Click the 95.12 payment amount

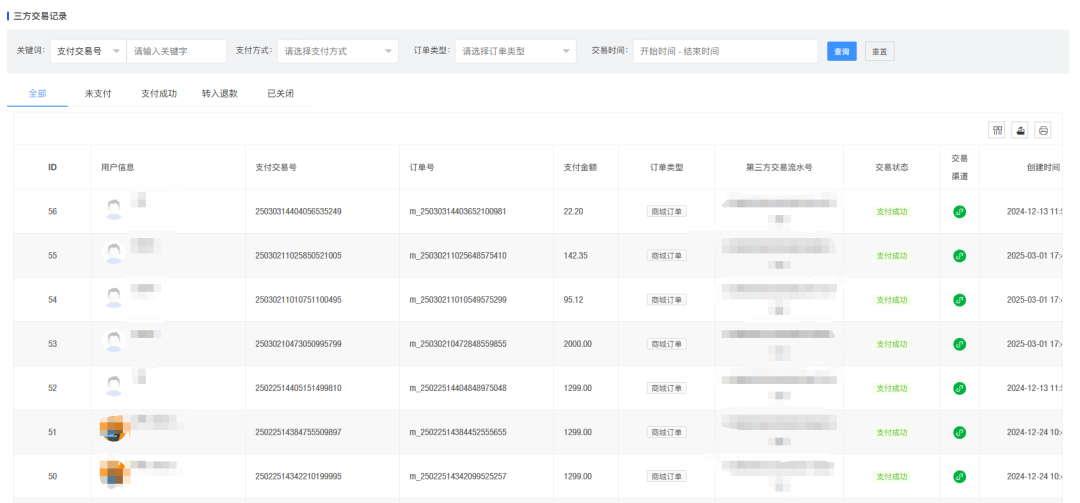(x=573, y=300)
